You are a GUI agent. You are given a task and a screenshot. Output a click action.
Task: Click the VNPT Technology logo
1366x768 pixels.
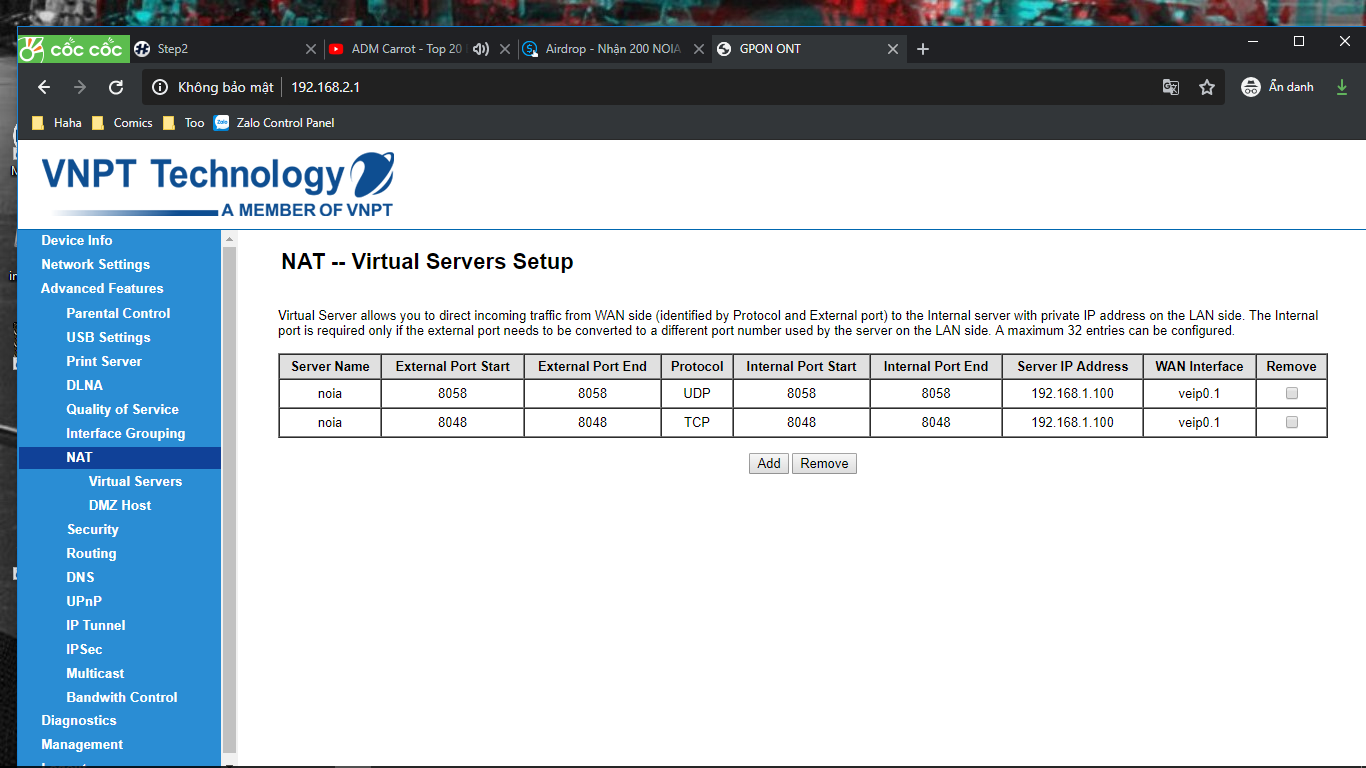coord(218,184)
